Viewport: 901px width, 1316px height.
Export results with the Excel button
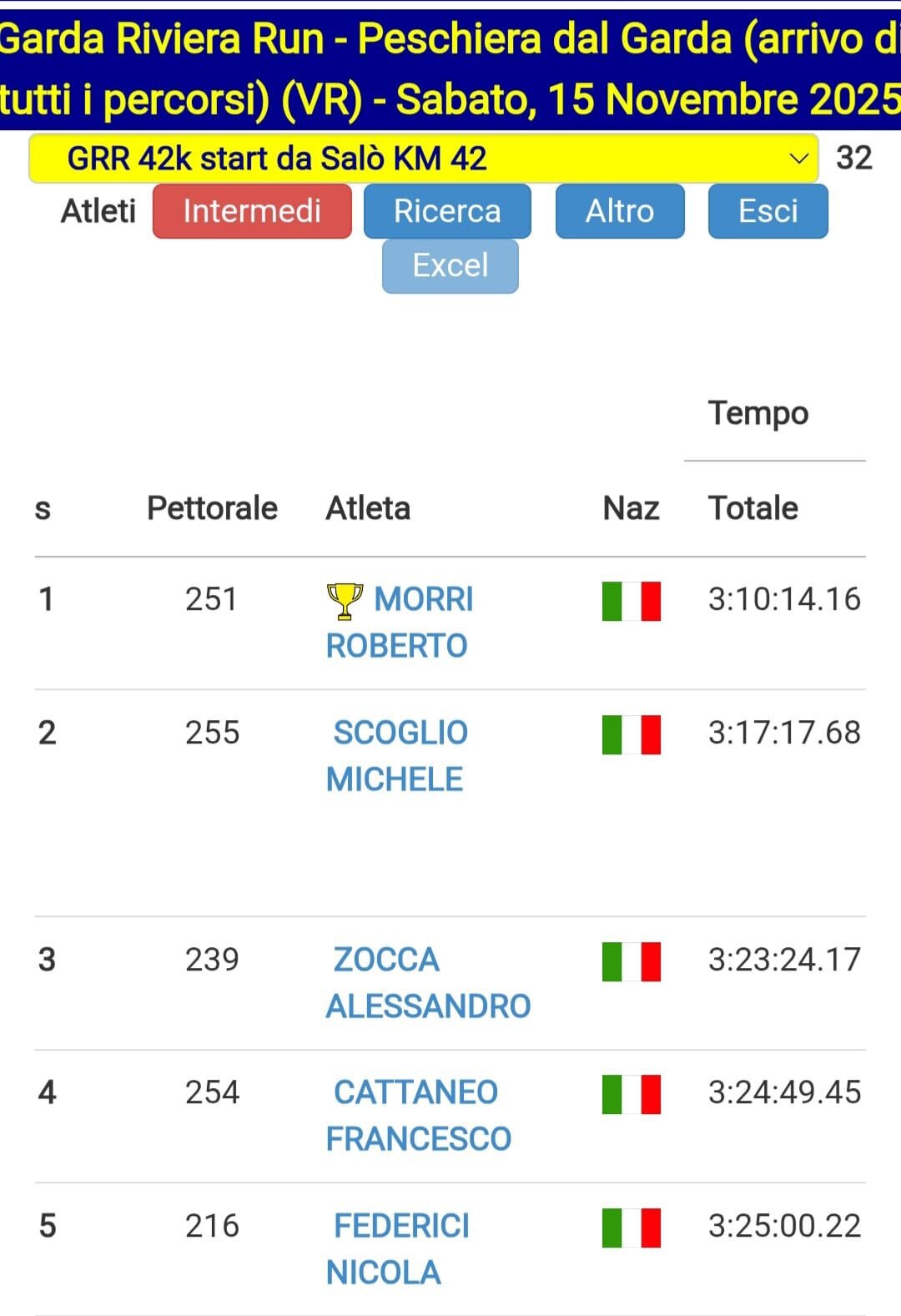[x=450, y=266]
